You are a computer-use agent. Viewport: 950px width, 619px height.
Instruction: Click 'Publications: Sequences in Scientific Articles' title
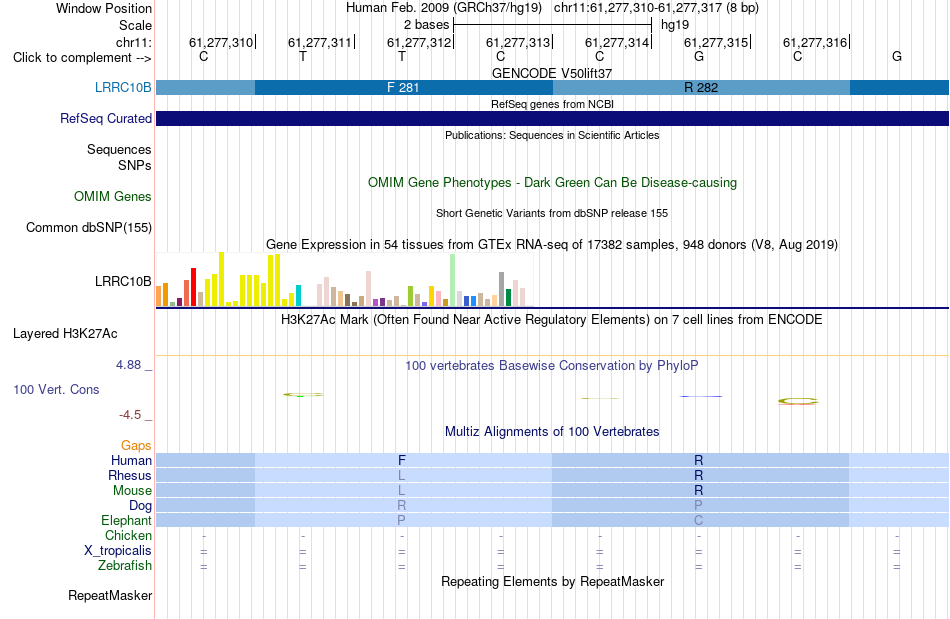click(552, 135)
